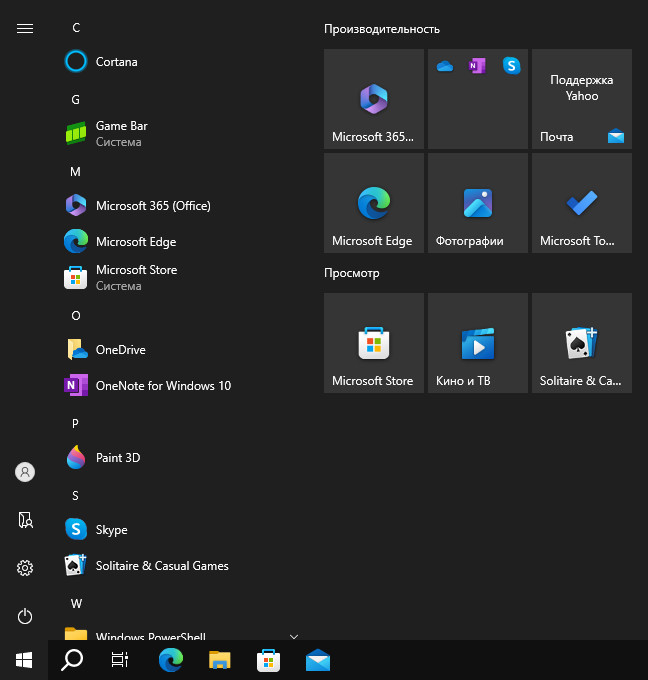Open Microsoft Store in the app list
Screen dimensions: 648x680
point(180,278)
